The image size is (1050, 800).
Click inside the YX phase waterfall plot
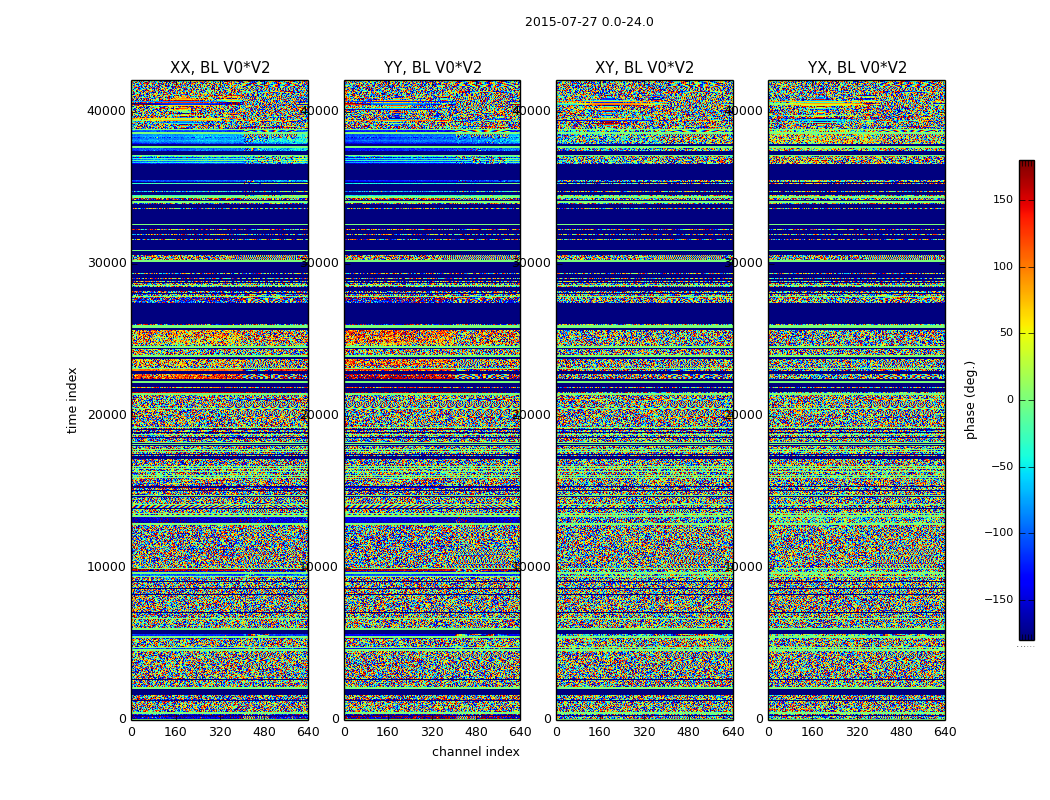[857, 400]
